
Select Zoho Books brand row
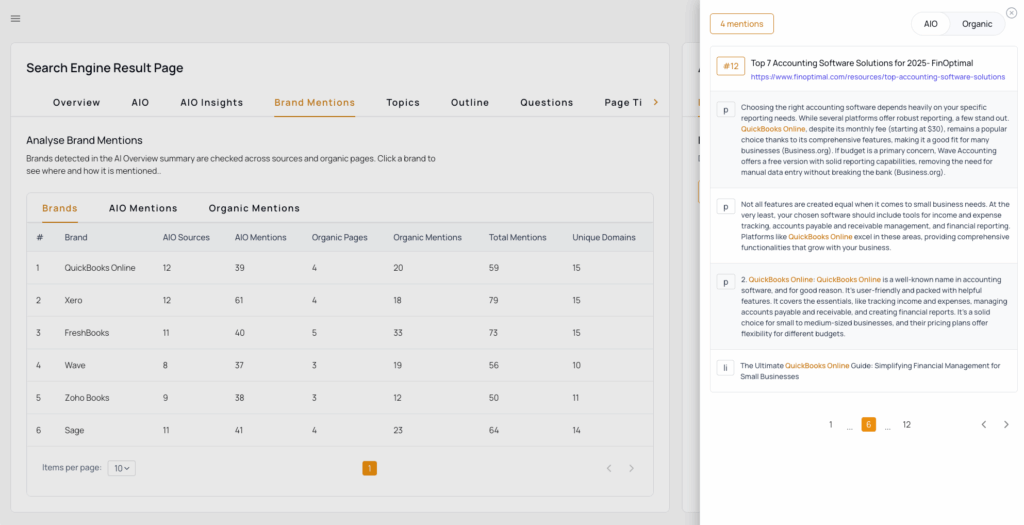click(x=340, y=398)
